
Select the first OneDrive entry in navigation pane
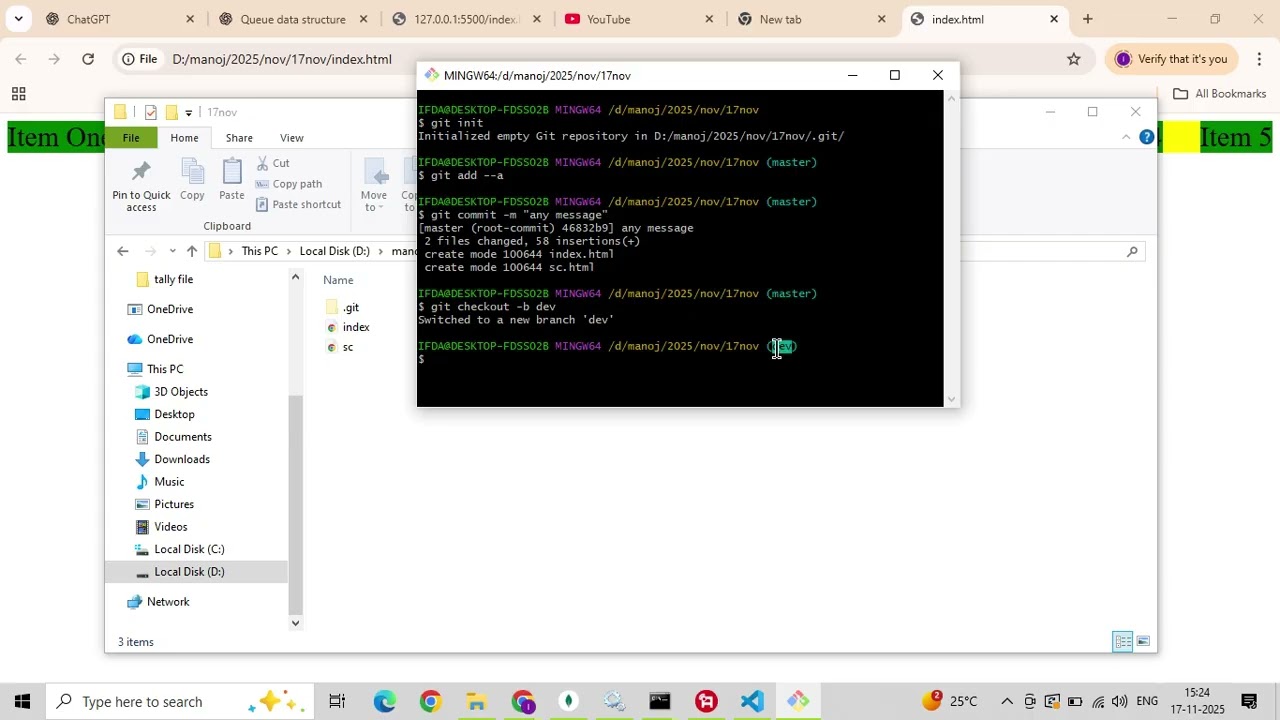coord(170,309)
